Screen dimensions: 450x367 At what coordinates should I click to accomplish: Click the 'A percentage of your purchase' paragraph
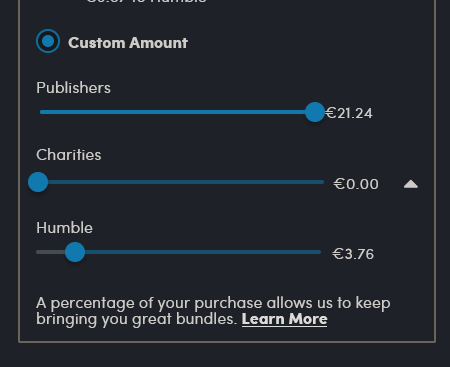tap(213, 311)
